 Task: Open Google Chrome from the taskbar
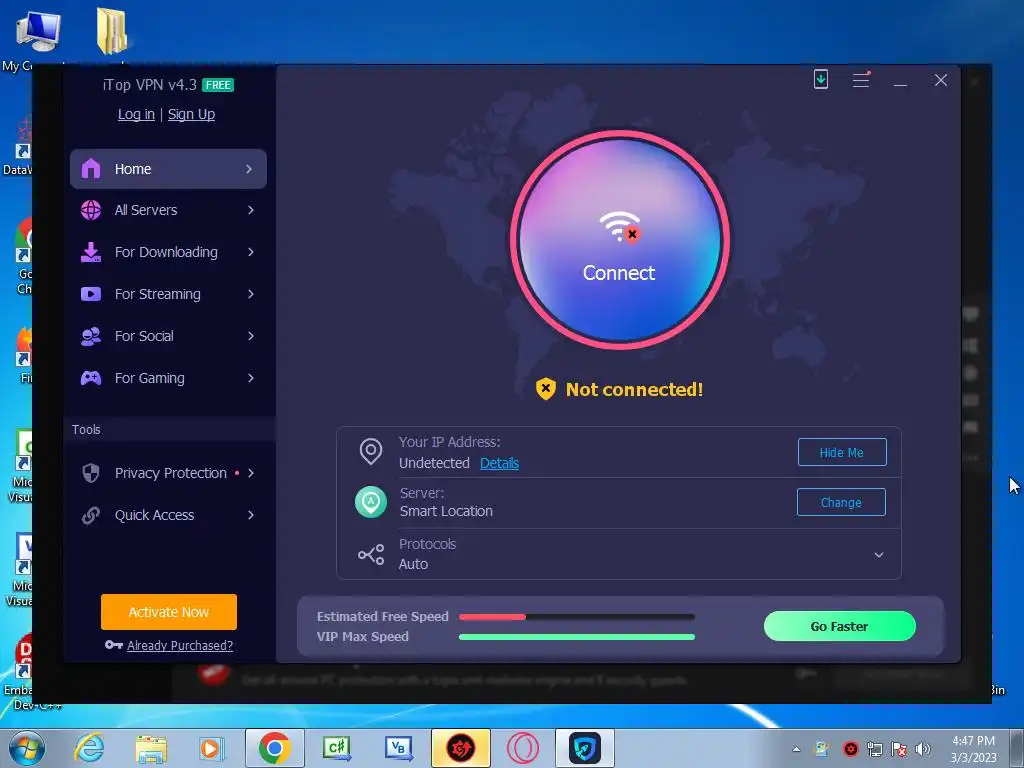[x=274, y=748]
